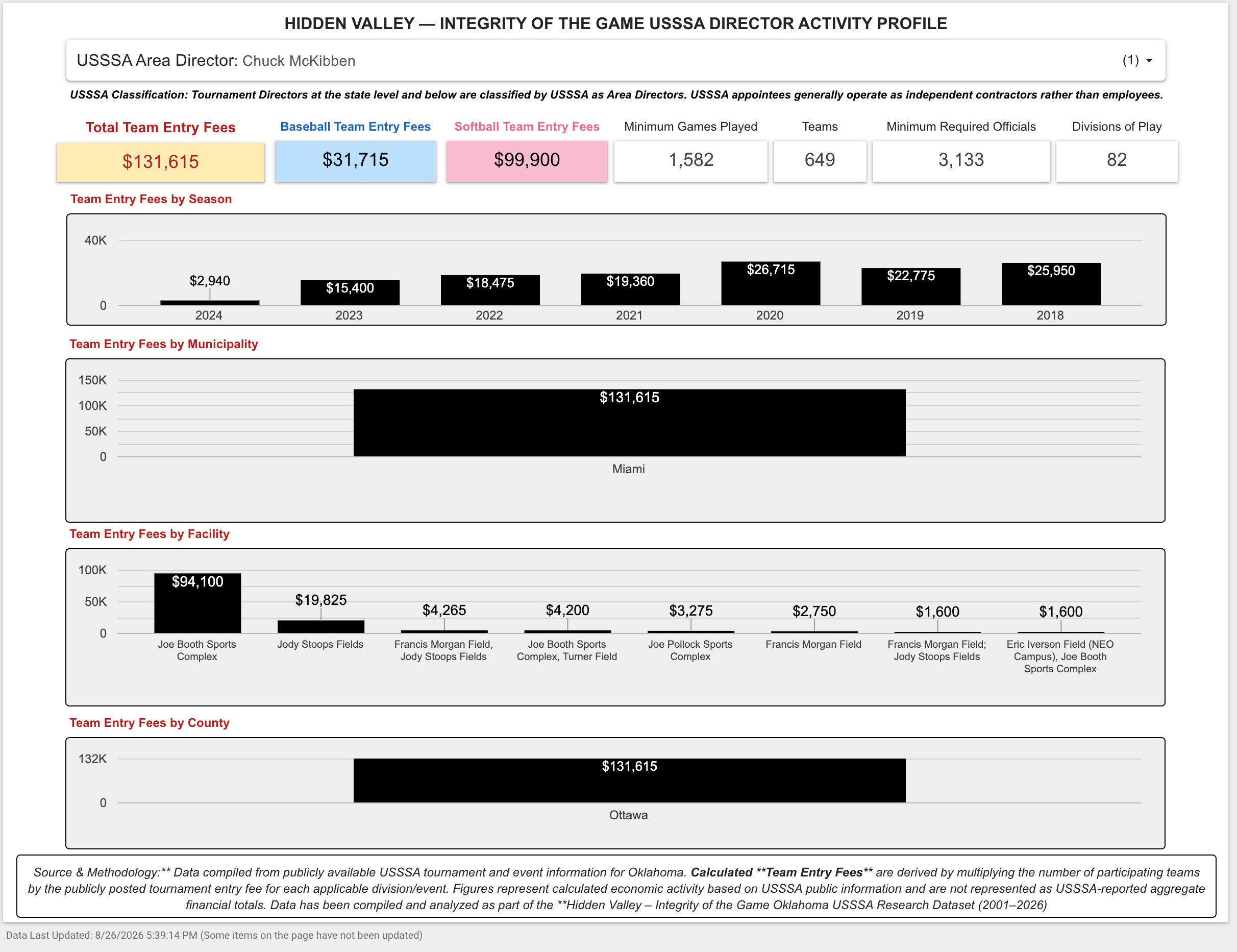The image size is (1237, 952).
Task: Click the $4,265 facility value label
Action: coord(444,611)
